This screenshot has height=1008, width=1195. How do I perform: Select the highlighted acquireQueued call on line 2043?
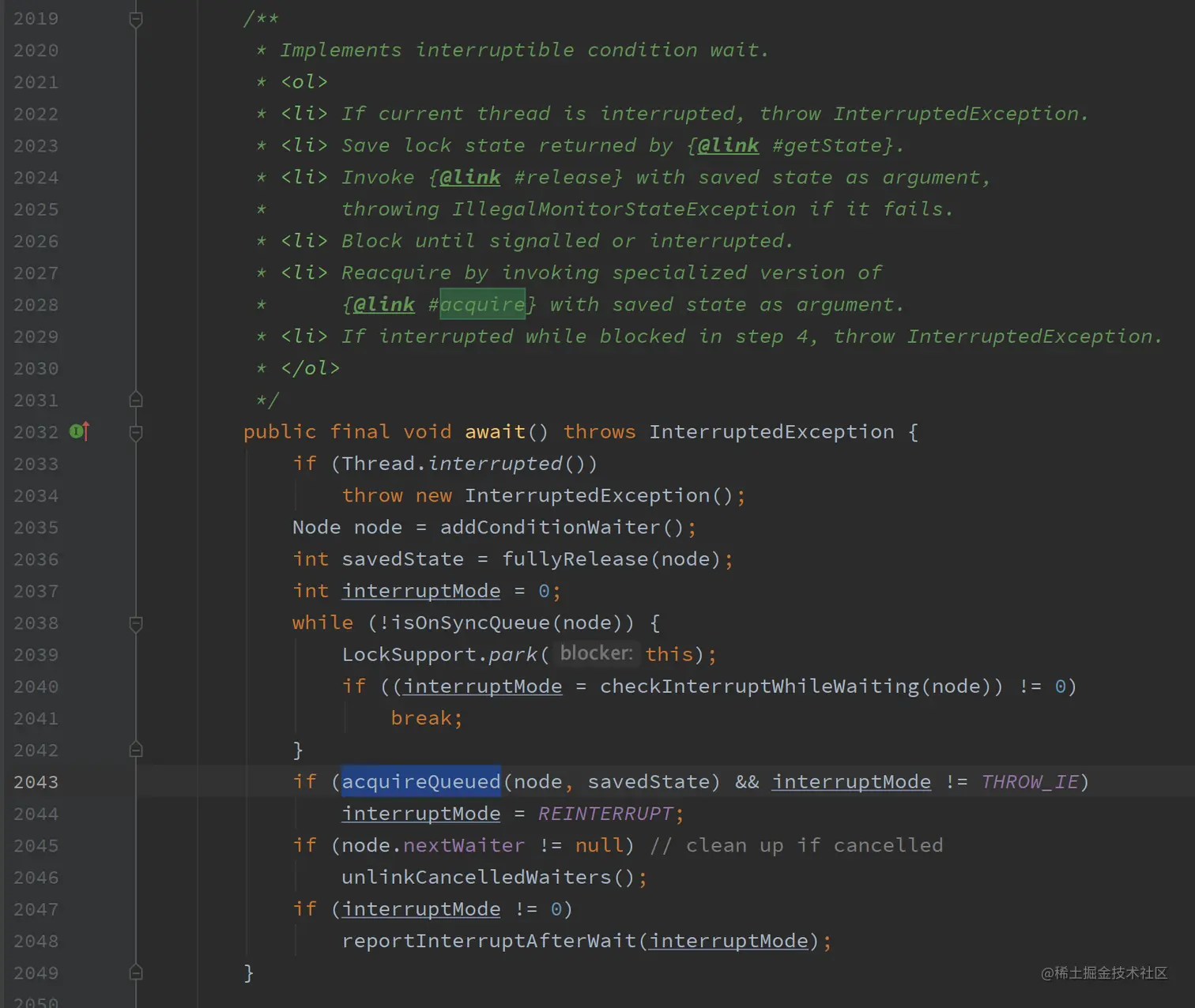421,781
